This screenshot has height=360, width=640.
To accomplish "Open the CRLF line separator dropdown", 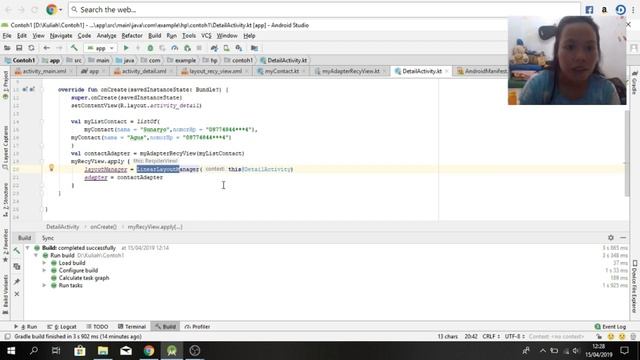I will (491, 336).
